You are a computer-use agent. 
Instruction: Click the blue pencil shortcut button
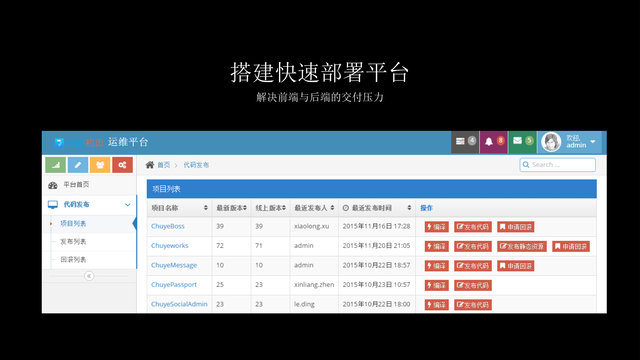[x=78, y=165]
